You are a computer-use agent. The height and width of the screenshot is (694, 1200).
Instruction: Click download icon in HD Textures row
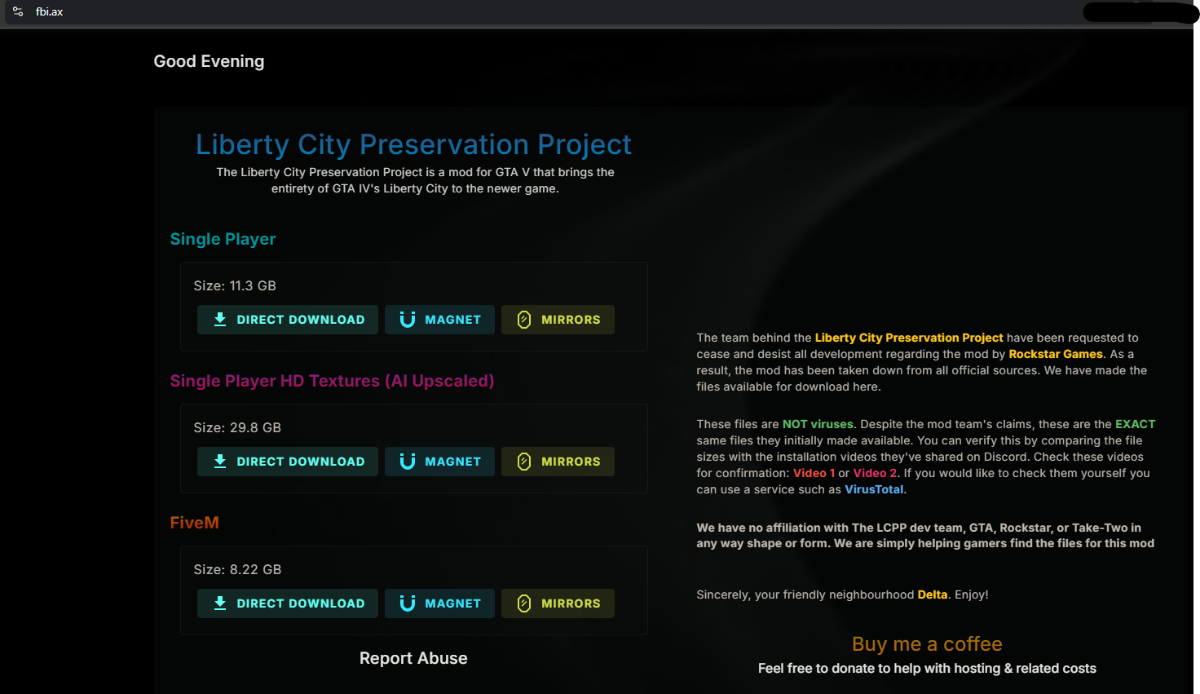[220, 462]
